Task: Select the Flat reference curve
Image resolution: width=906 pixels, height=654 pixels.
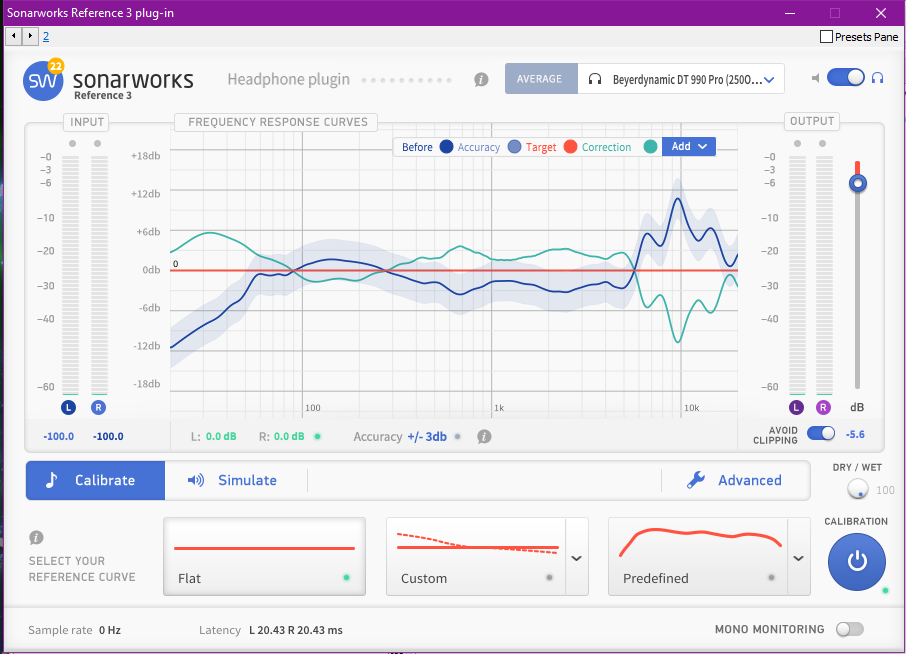Action: pyautogui.click(x=264, y=556)
